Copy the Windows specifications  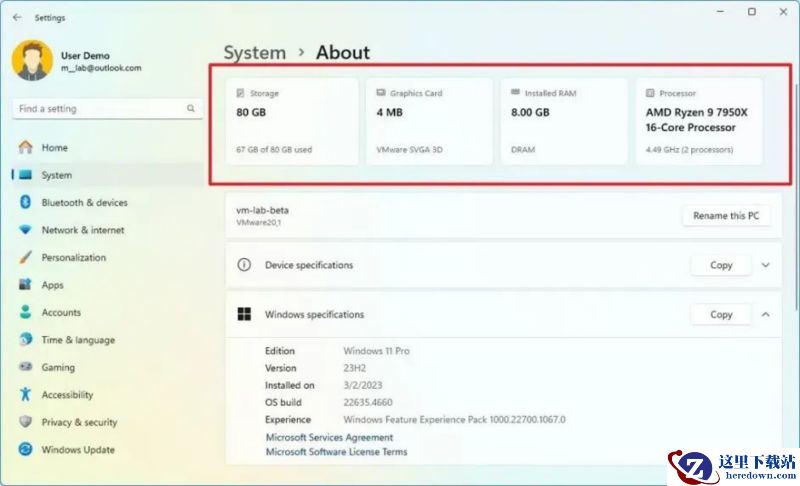click(x=721, y=315)
